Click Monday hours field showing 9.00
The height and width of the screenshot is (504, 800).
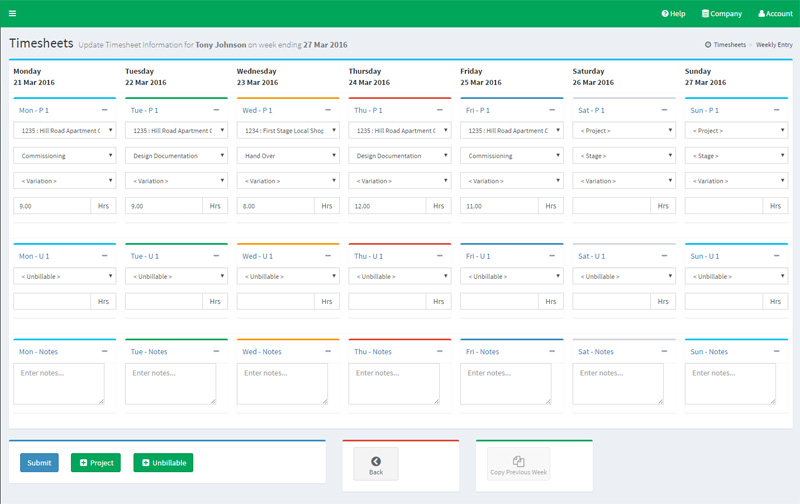[x=52, y=206]
